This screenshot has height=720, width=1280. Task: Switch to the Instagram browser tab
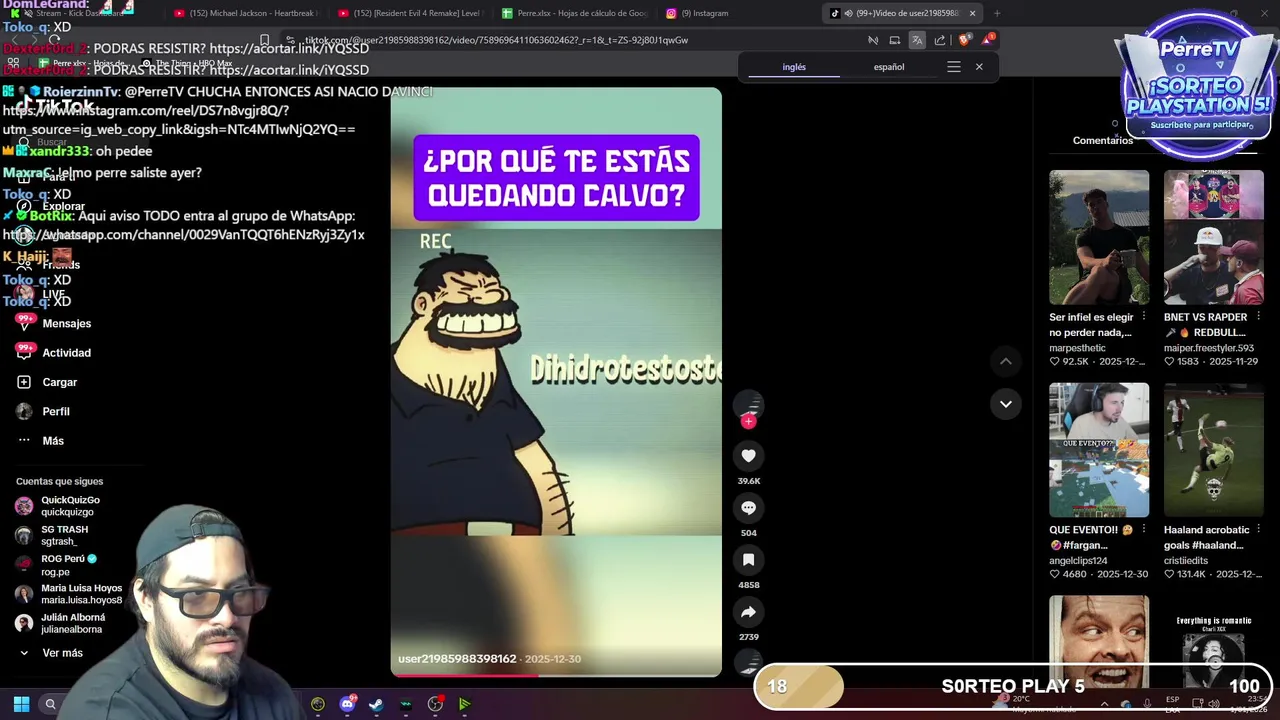click(x=740, y=13)
